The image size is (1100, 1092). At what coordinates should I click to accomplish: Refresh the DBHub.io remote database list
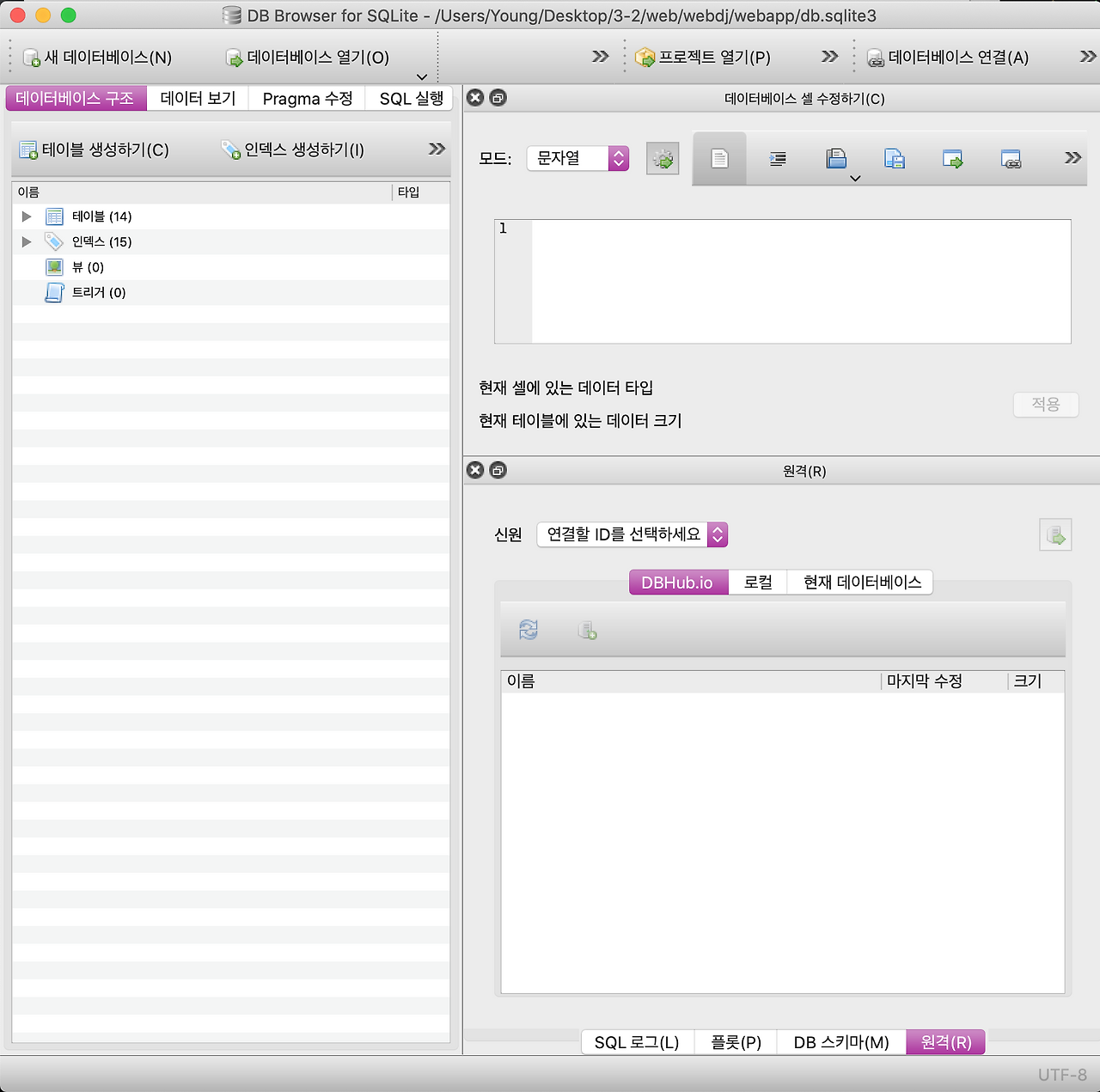pos(529,631)
